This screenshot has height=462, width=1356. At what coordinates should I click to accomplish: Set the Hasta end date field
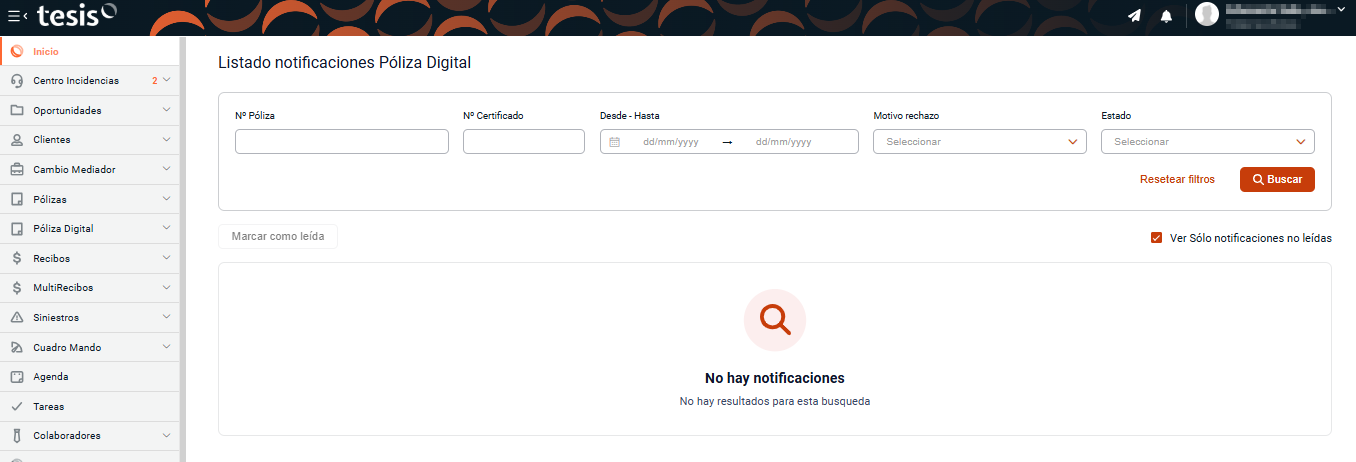(x=783, y=142)
